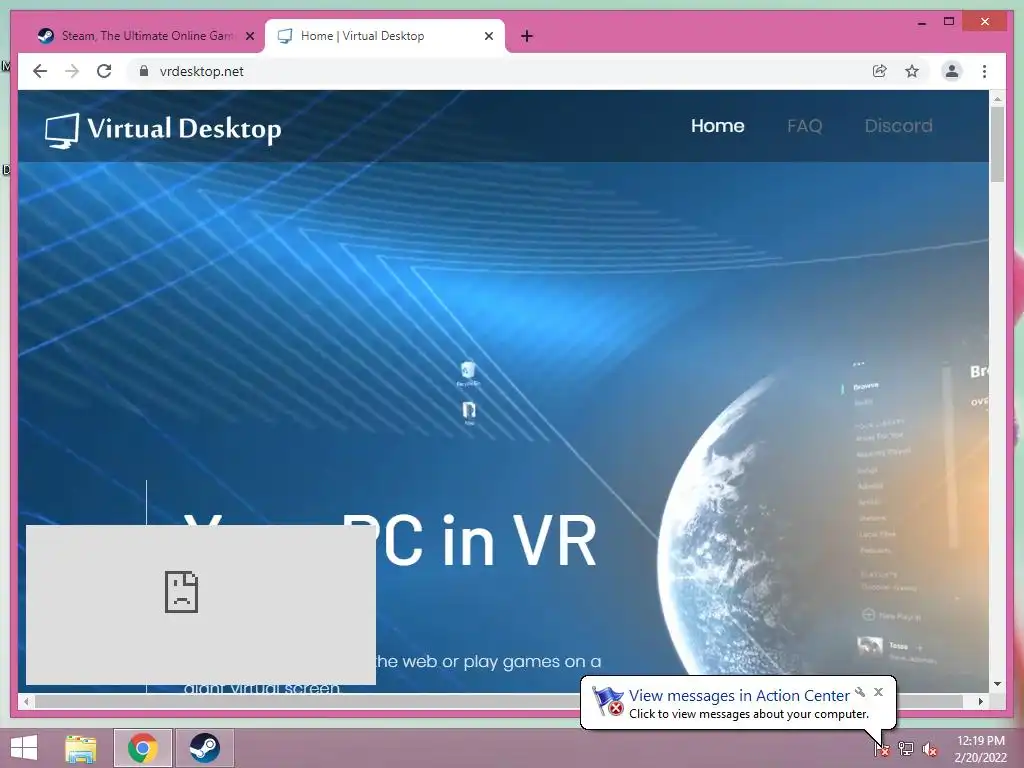This screenshot has height=768, width=1024.
Task: Open View messages in Action Center
Action: (739, 696)
